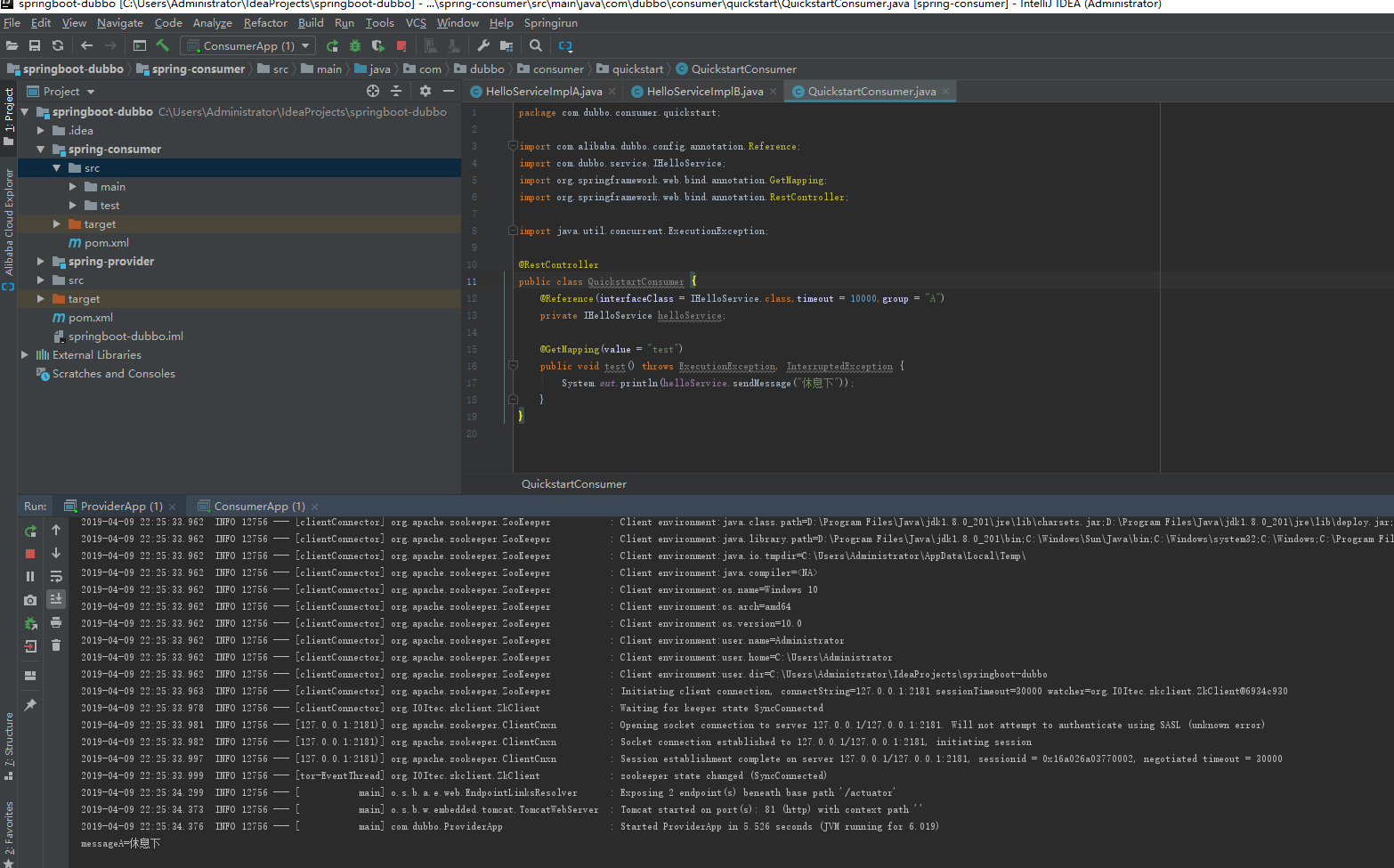Click the Build project hammer icon
1394x868 pixels.
click(x=162, y=45)
